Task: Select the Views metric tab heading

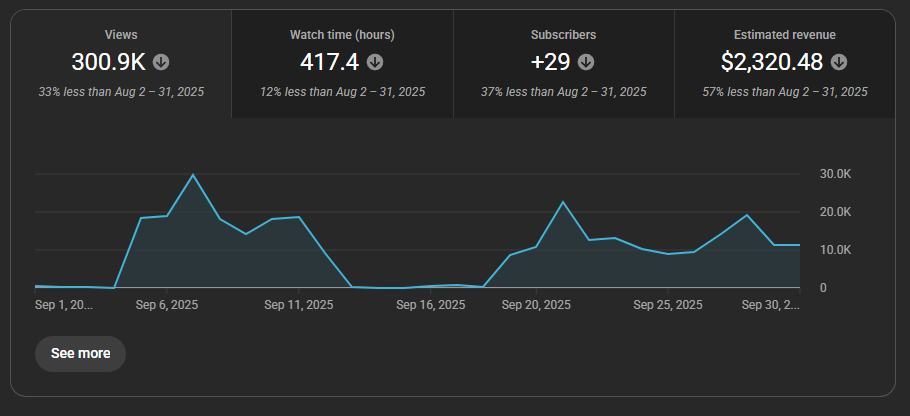Action: pyautogui.click(x=121, y=35)
